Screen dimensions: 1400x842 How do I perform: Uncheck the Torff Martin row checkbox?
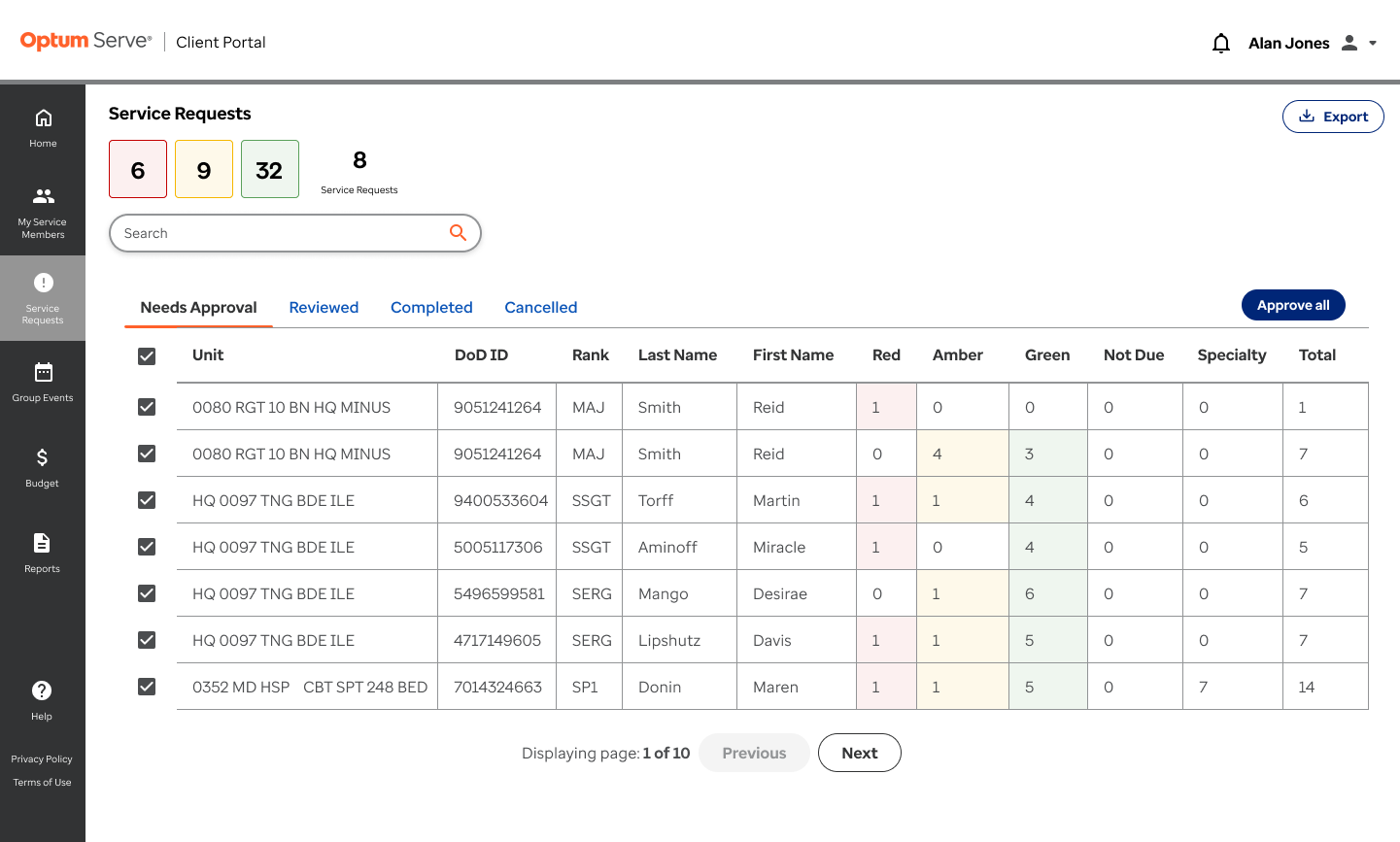[x=147, y=500]
